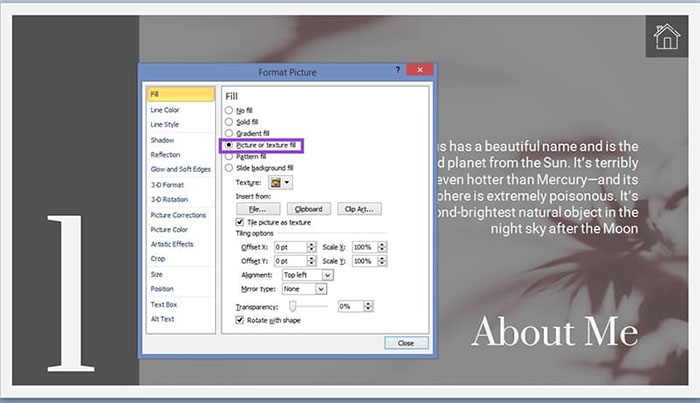Open the Text Box category
The height and width of the screenshot is (403, 700).
164,304
